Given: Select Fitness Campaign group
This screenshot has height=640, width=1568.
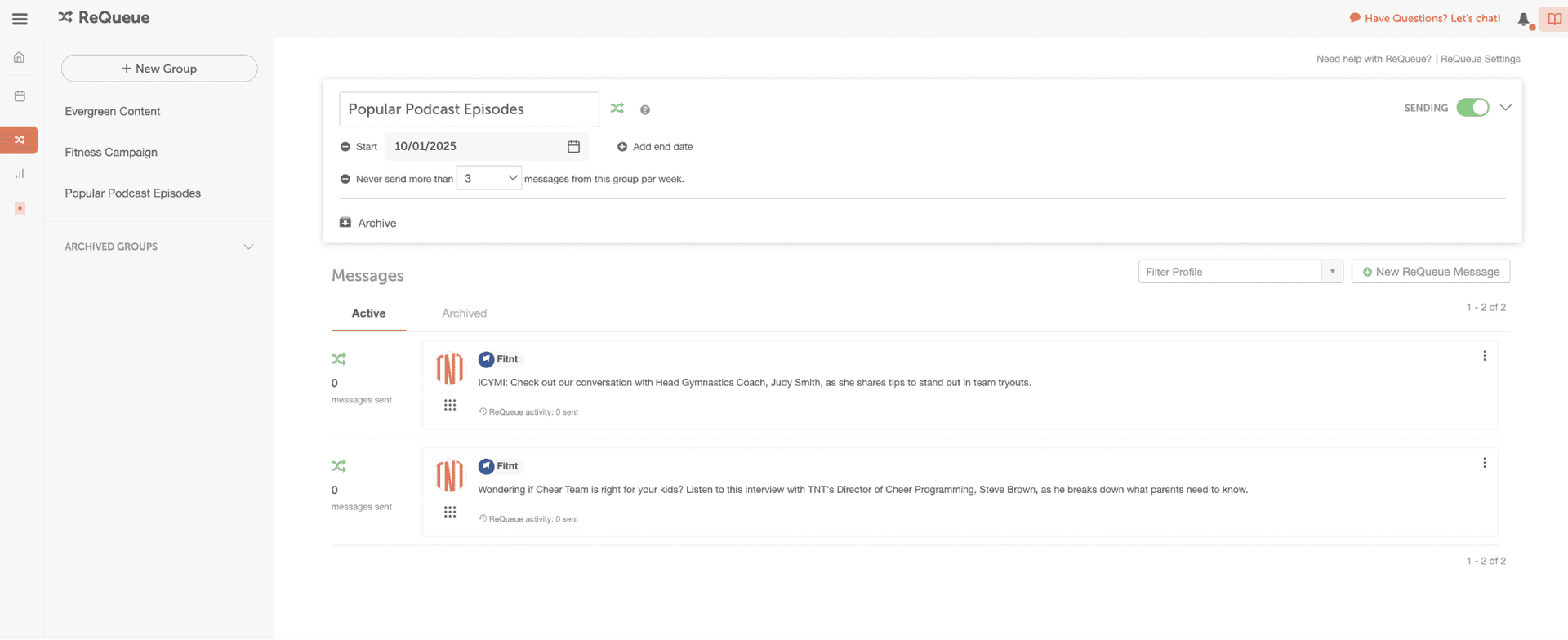Looking at the screenshot, I should [111, 153].
